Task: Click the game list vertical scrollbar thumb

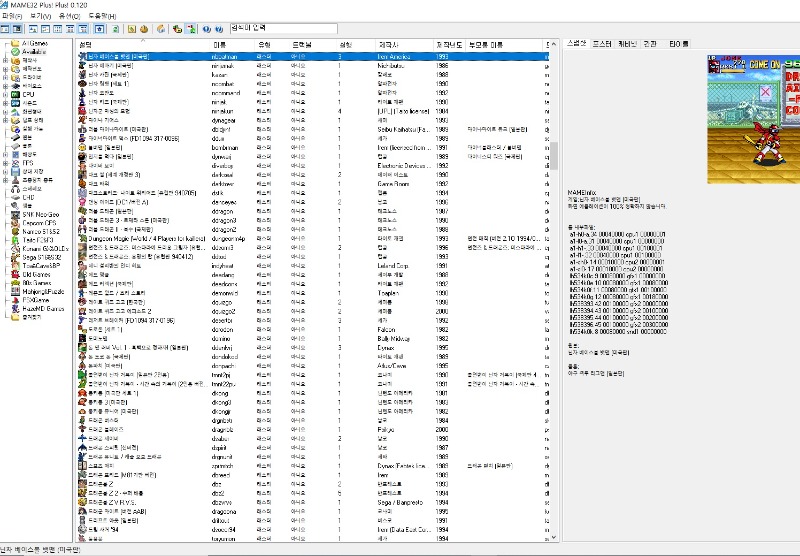Action: click(554, 155)
